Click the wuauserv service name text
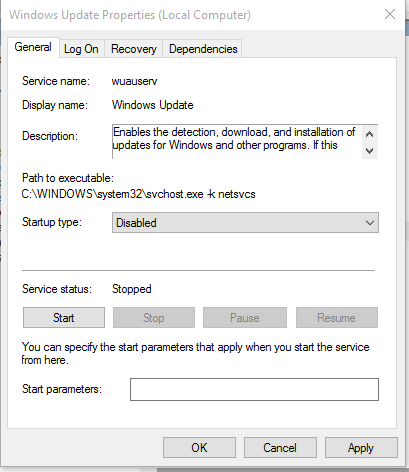The height and width of the screenshot is (472, 409). click(134, 81)
